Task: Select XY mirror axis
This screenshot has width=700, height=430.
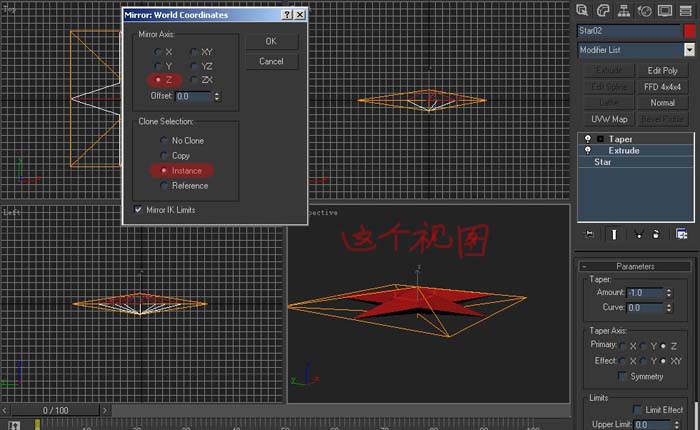Action: click(x=194, y=52)
